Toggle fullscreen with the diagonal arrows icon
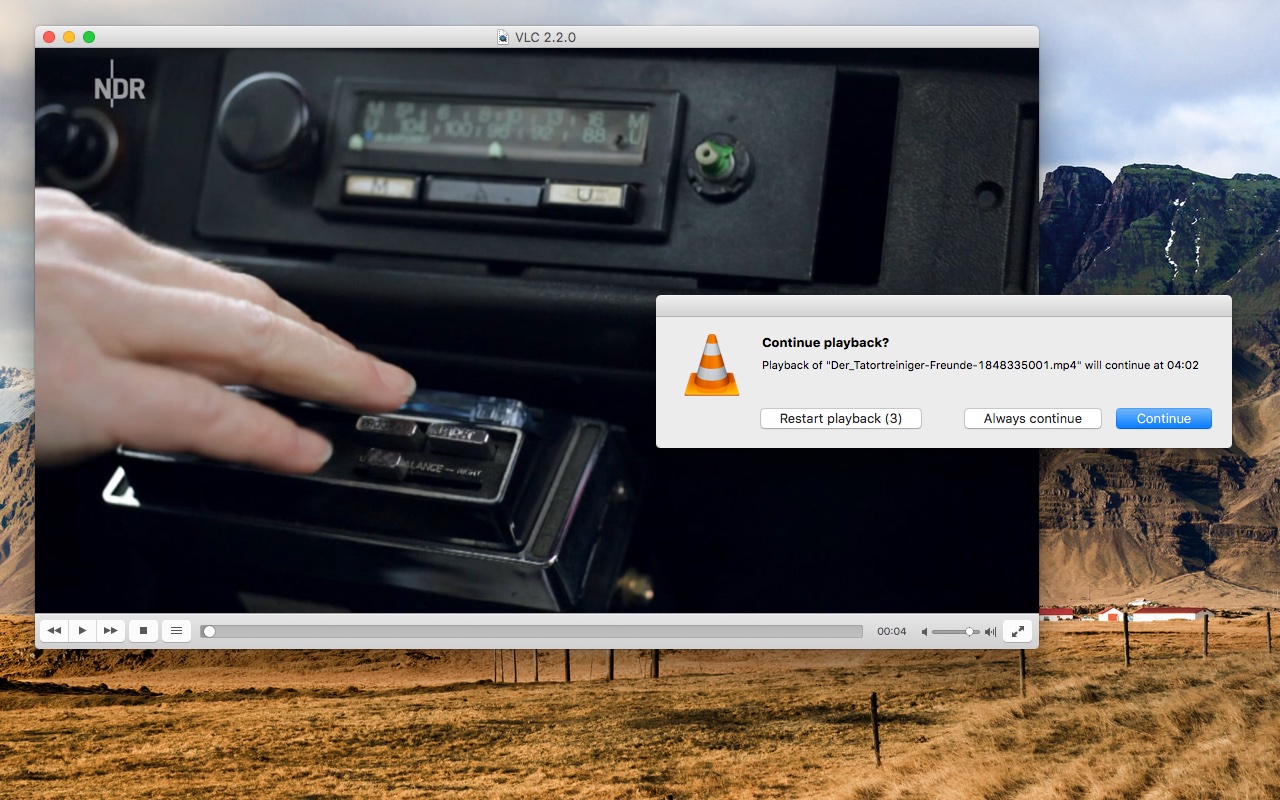 pos(1018,631)
